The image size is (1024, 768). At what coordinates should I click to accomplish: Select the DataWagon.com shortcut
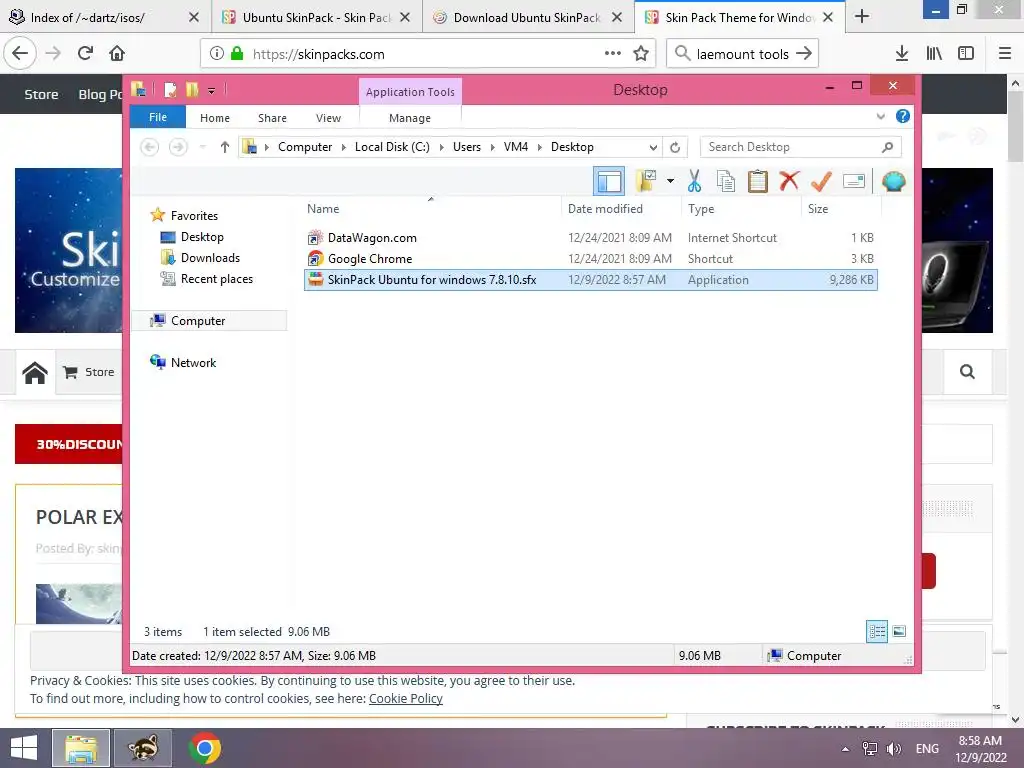[372, 238]
